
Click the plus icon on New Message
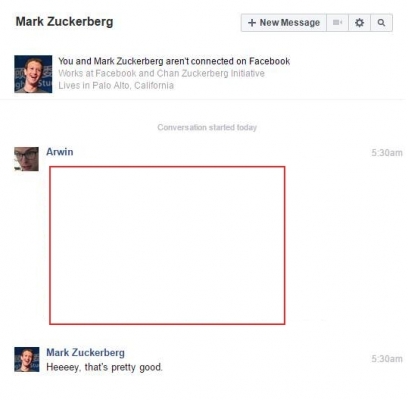(x=252, y=23)
